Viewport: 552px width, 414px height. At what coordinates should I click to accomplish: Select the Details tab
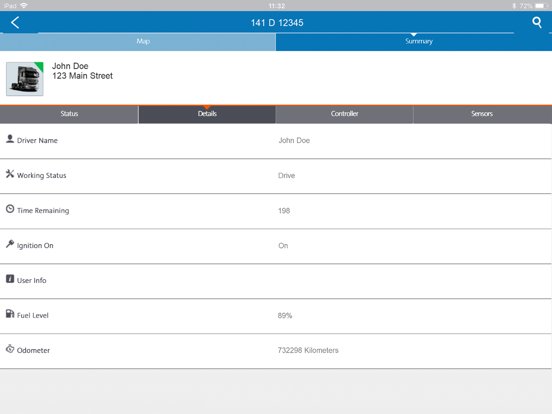pos(207,114)
